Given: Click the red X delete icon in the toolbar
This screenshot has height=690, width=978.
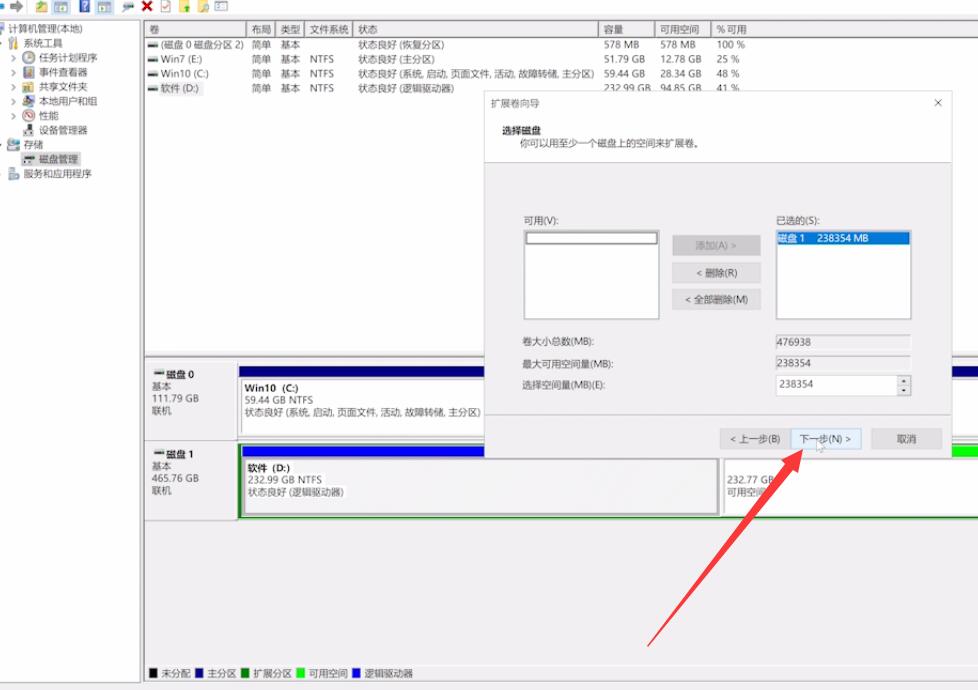Looking at the screenshot, I should (147, 6).
